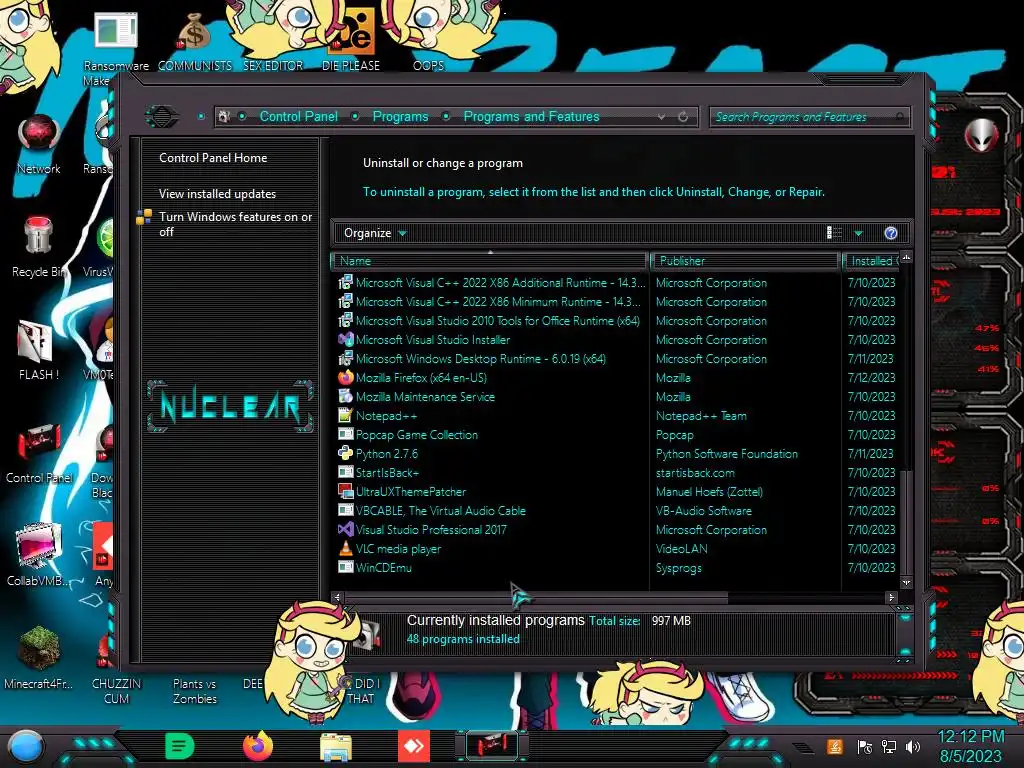Open the Organize dropdown menu
1024x768 pixels.
pyautogui.click(x=375, y=233)
